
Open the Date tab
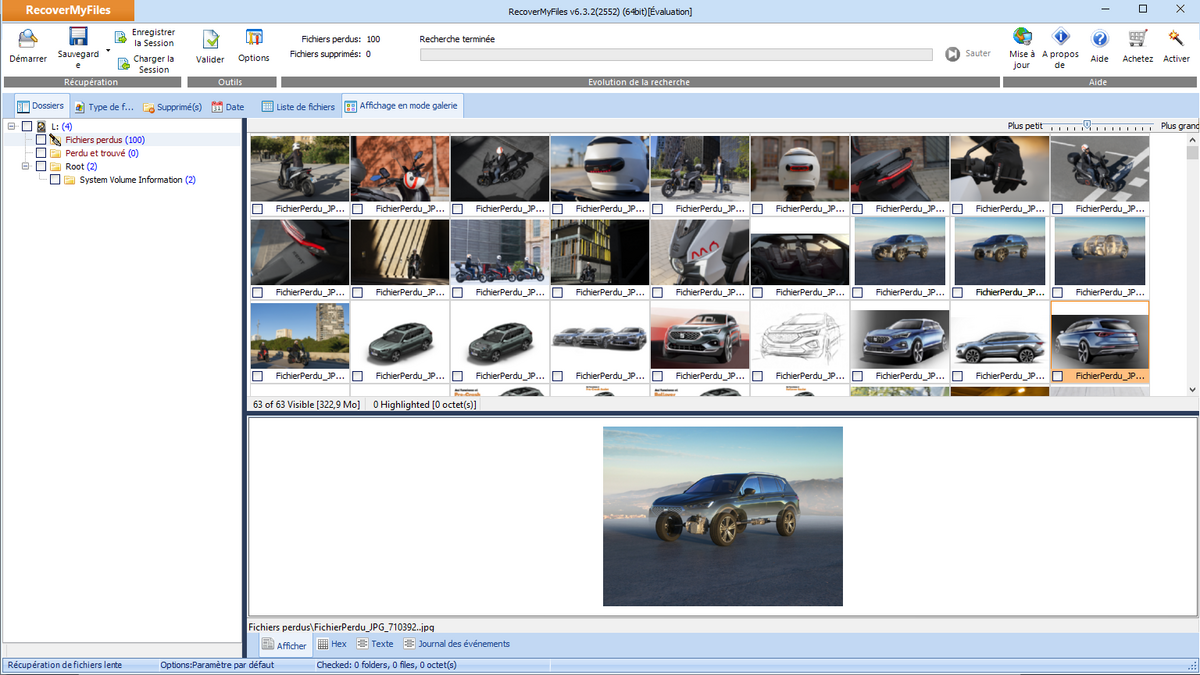(228, 107)
